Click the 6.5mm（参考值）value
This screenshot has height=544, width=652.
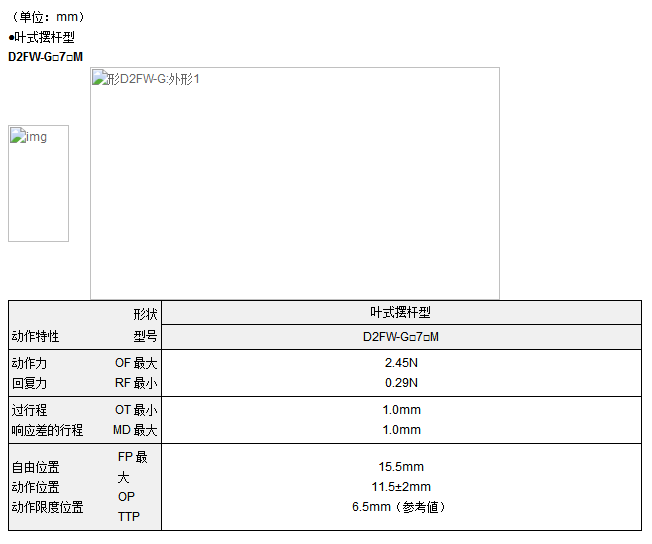(x=400, y=507)
